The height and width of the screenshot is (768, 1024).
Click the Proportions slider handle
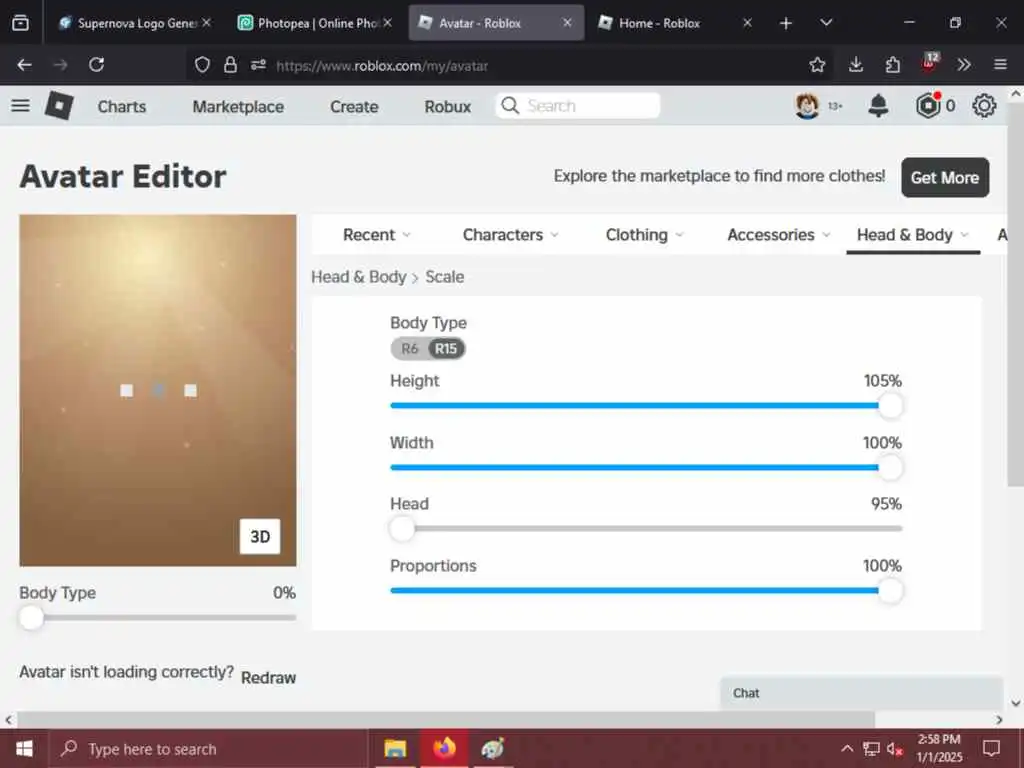890,591
